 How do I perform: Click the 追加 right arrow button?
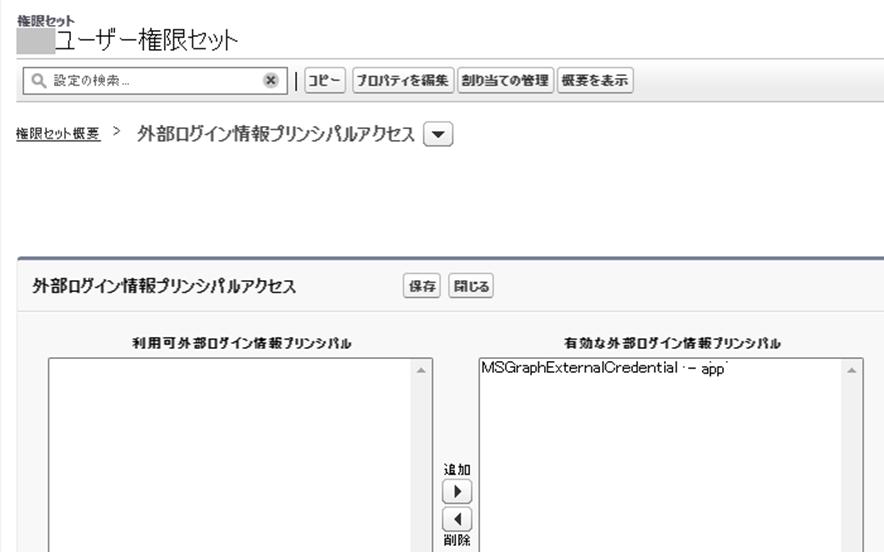[x=457, y=492]
